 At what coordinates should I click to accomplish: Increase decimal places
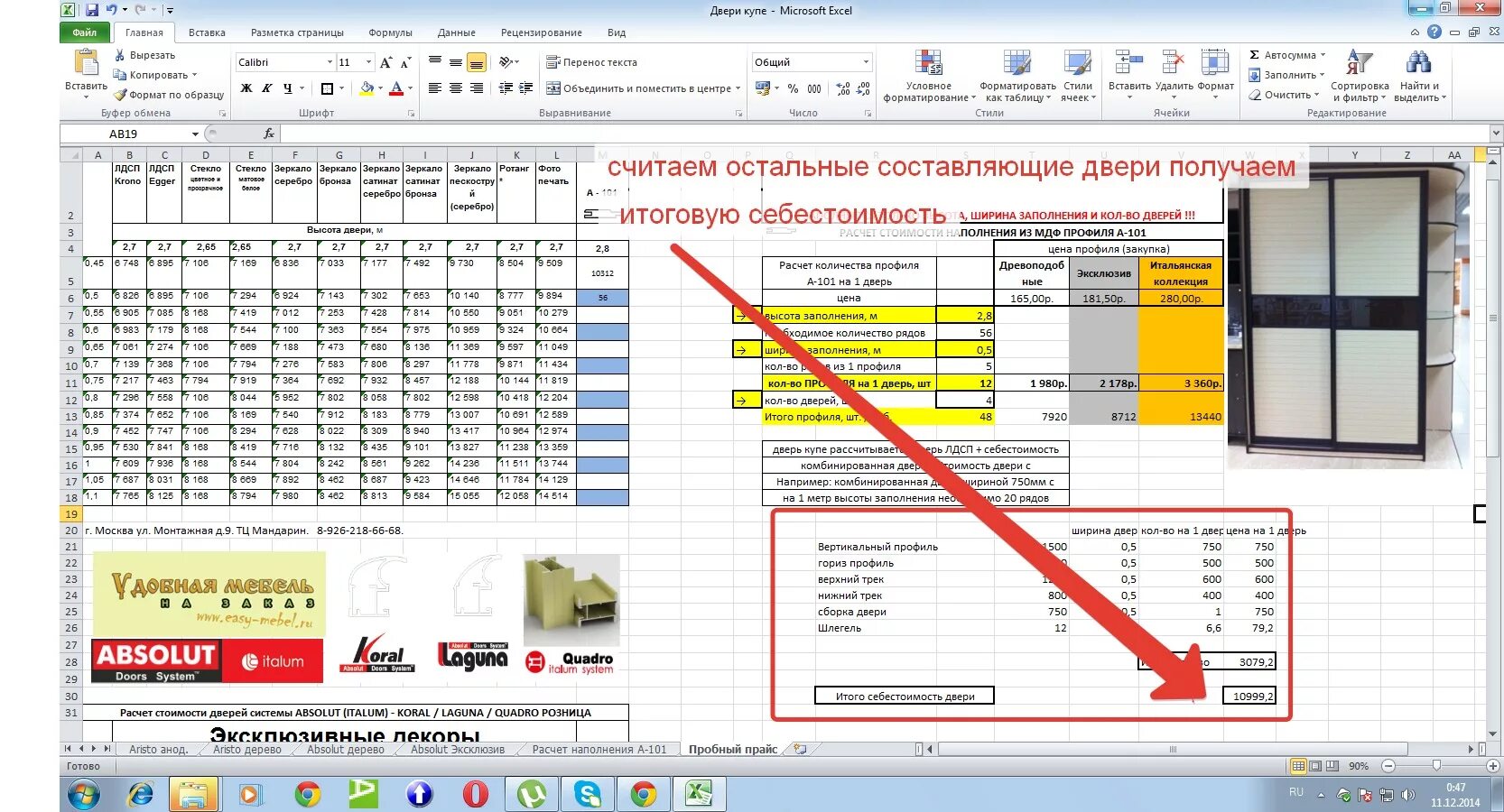(843, 88)
